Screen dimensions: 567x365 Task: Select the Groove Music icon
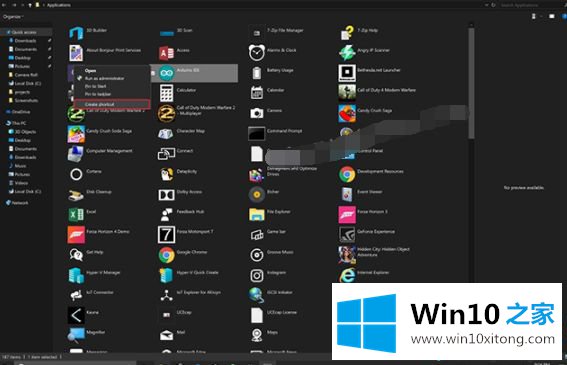[257, 255]
